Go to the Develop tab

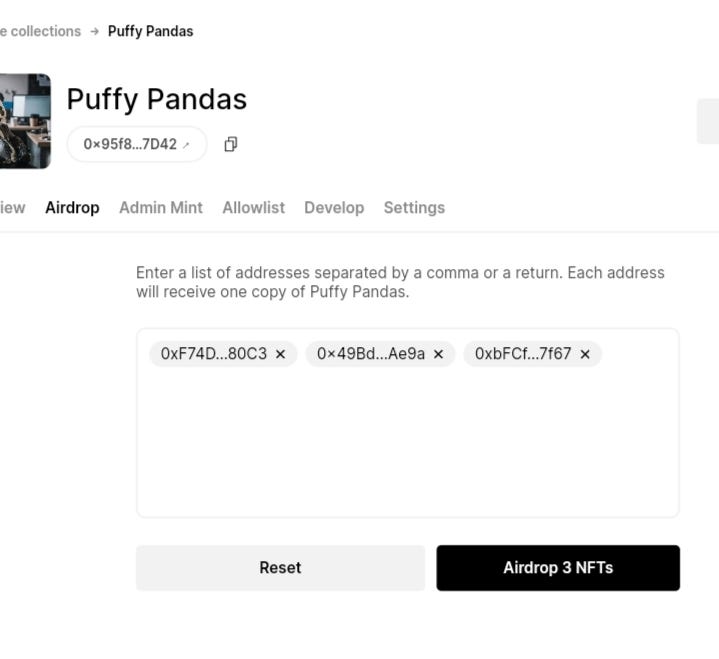coord(334,208)
